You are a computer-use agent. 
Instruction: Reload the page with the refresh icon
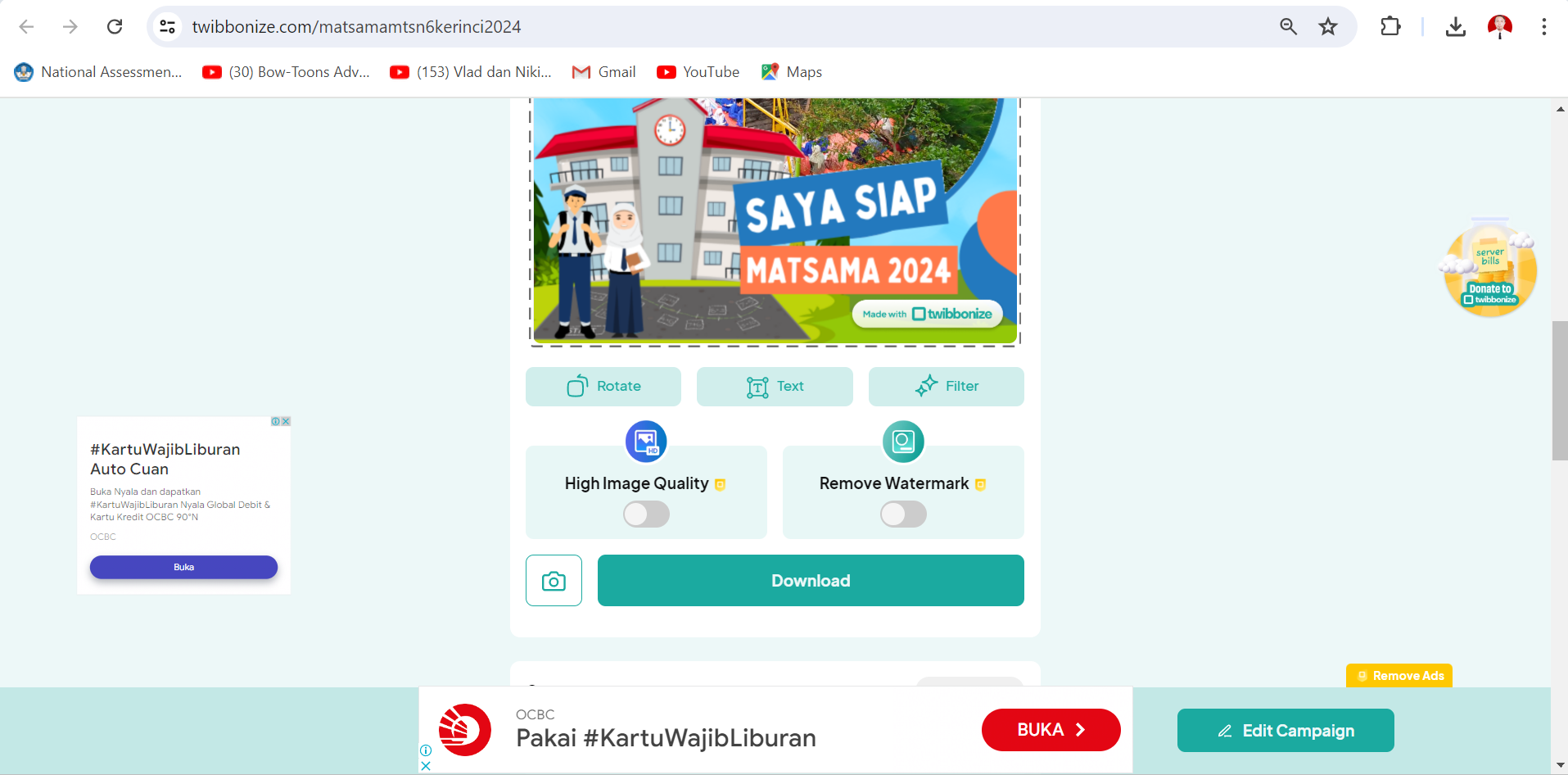pyautogui.click(x=115, y=27)
